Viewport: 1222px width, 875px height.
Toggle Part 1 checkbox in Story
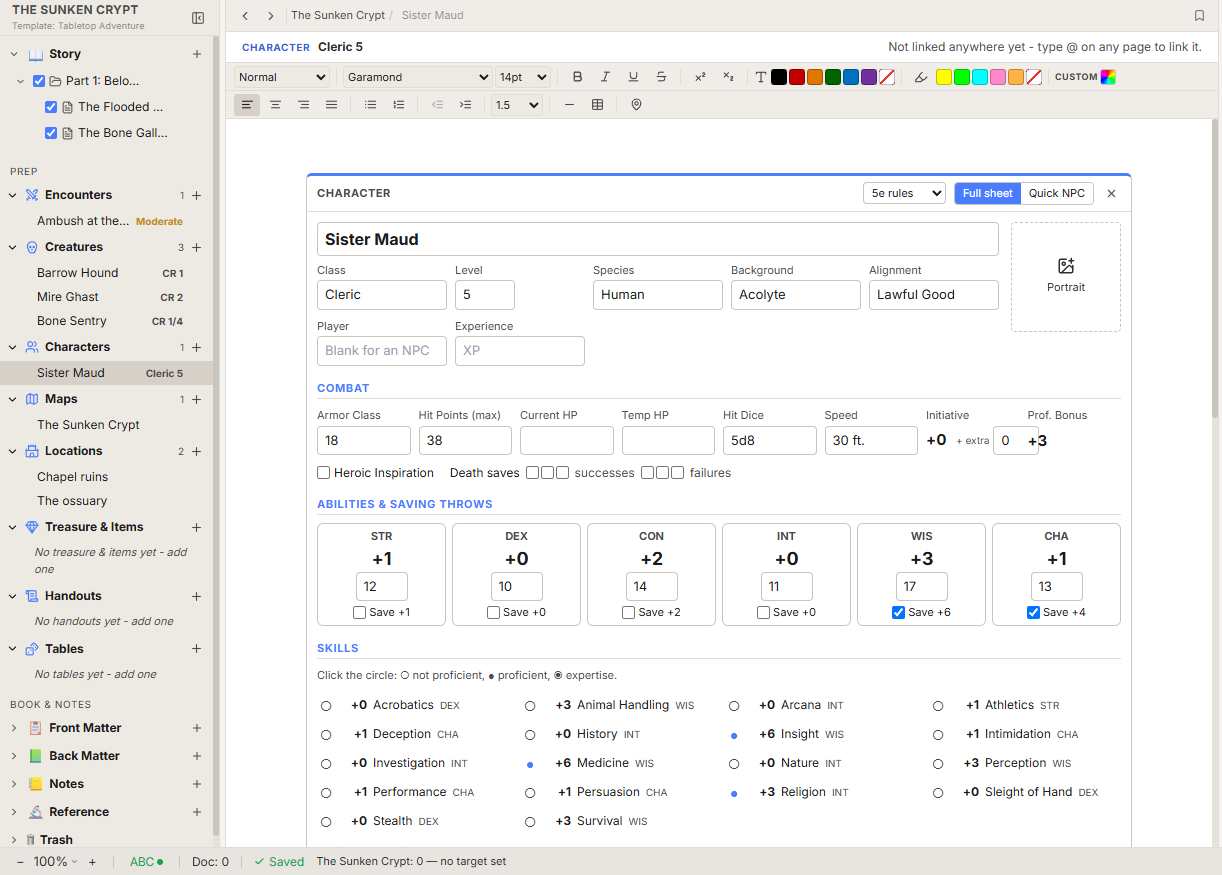coord(39,81)
